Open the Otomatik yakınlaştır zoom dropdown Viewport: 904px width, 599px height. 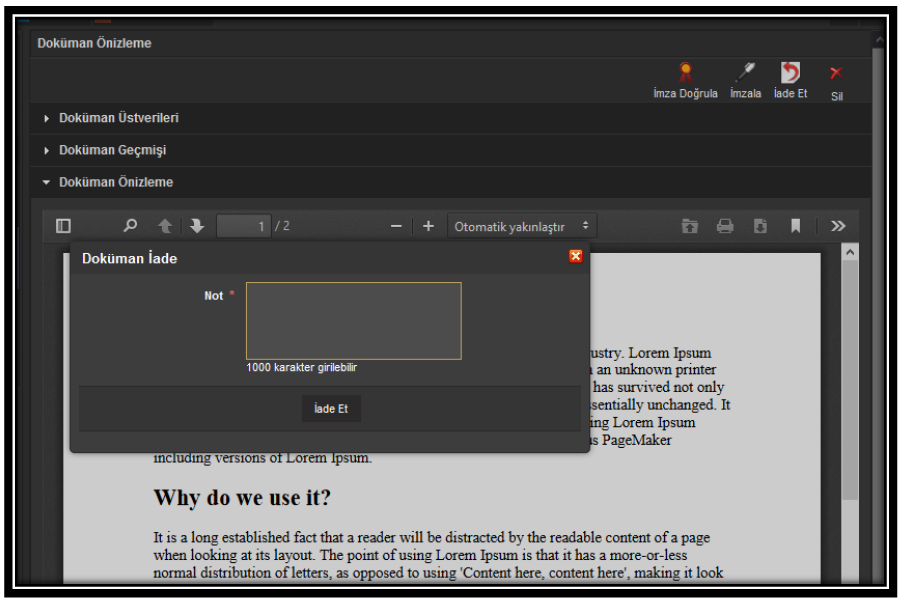click(x=522, y=226)
